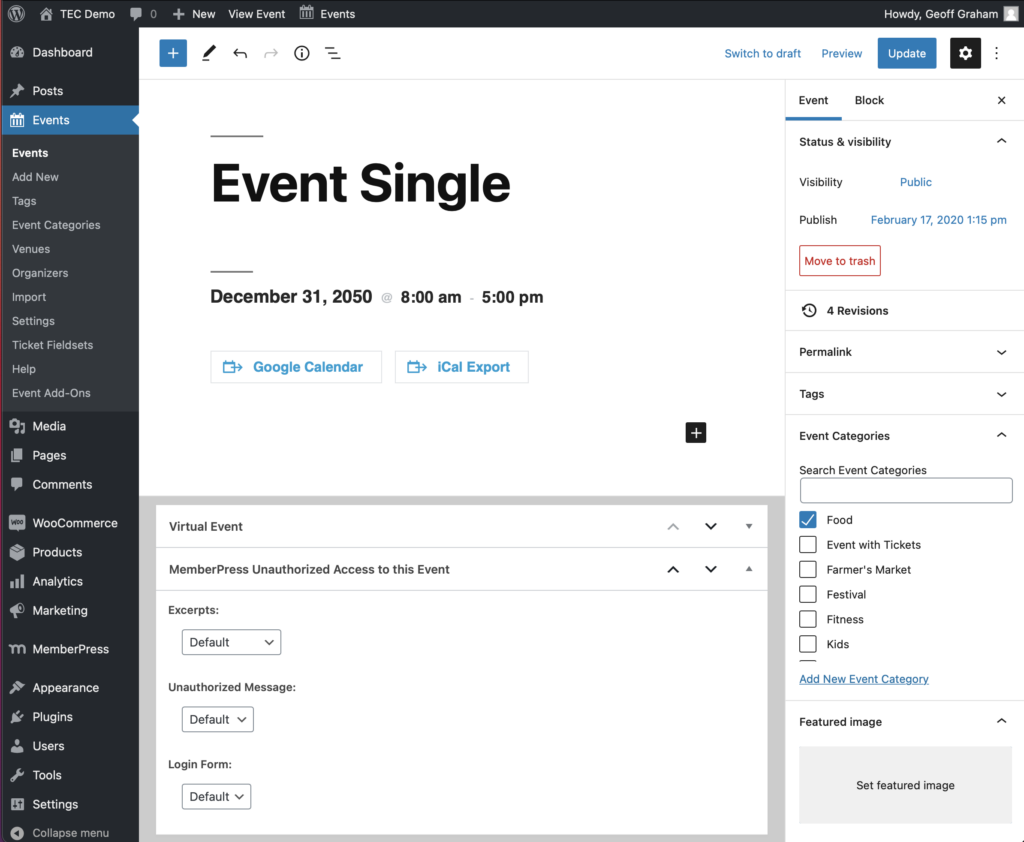Click the Preview link
This screenshot has width=1024, height=842.
tap(841, 54)
